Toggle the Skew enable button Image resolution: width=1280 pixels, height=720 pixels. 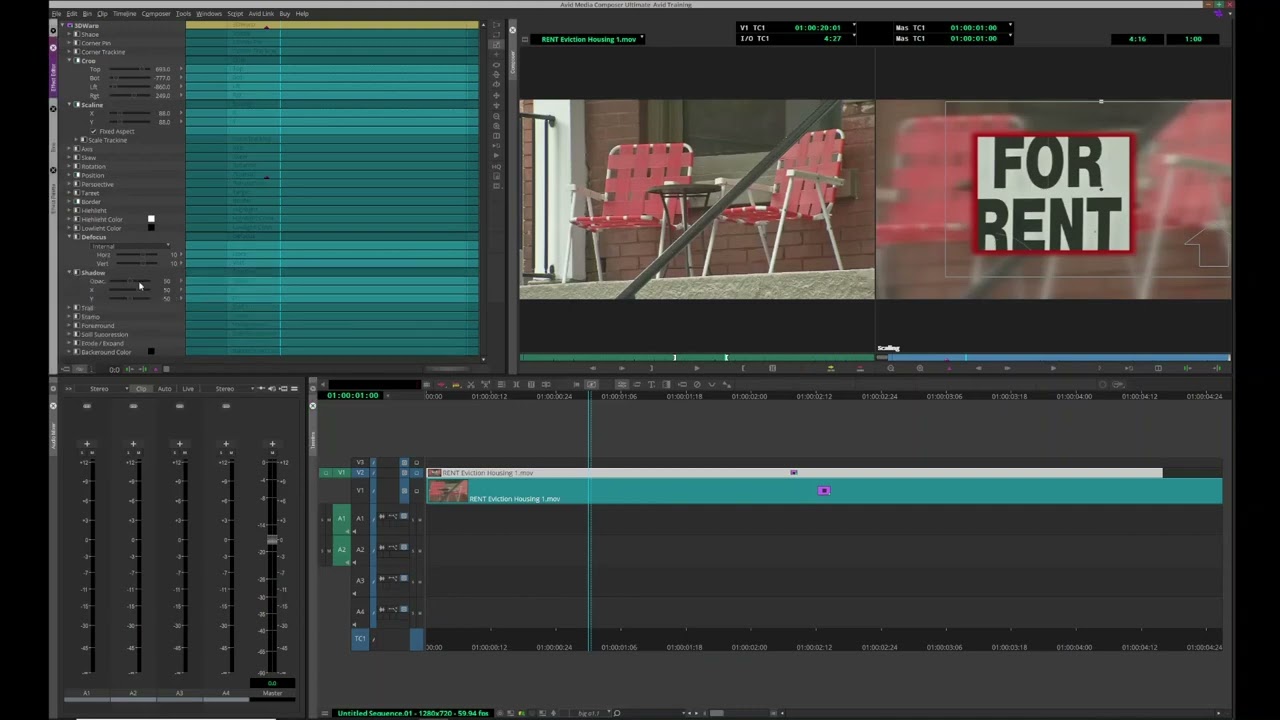(x=77, y=158)
